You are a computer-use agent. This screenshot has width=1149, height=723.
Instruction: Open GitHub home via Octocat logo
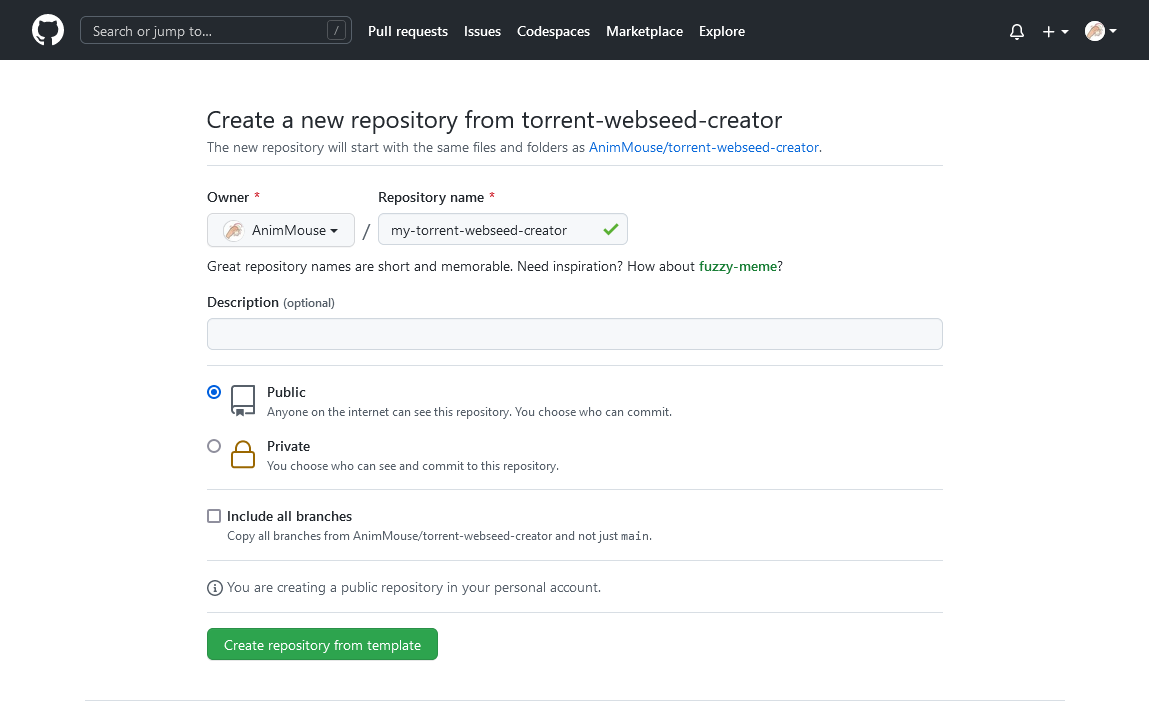pos(48,31)
